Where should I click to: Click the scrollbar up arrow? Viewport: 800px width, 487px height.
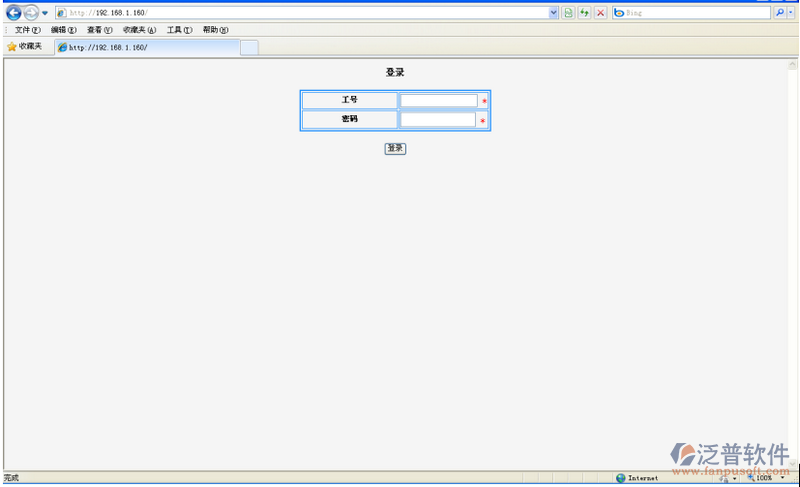792,64
